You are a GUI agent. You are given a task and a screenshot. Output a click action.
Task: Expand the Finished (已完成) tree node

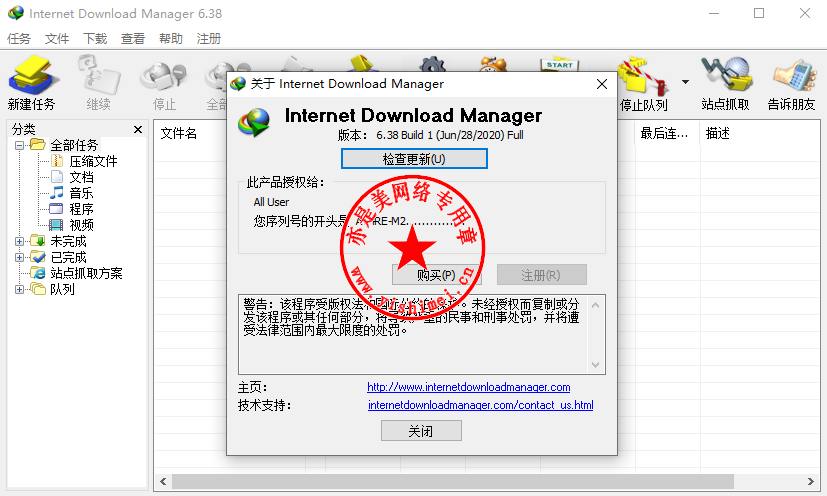[20, 257]
